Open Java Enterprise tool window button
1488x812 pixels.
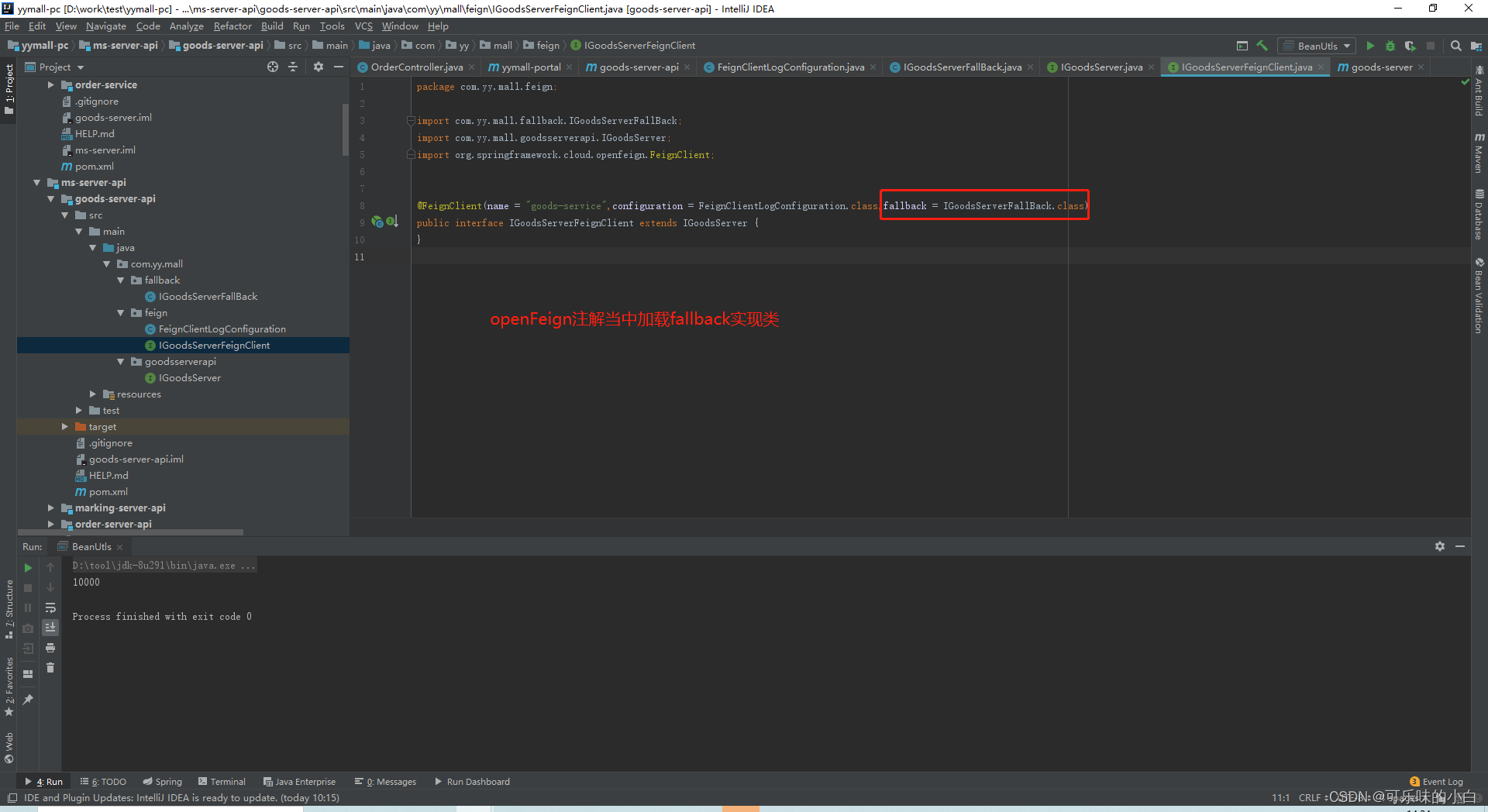[299, 782]
